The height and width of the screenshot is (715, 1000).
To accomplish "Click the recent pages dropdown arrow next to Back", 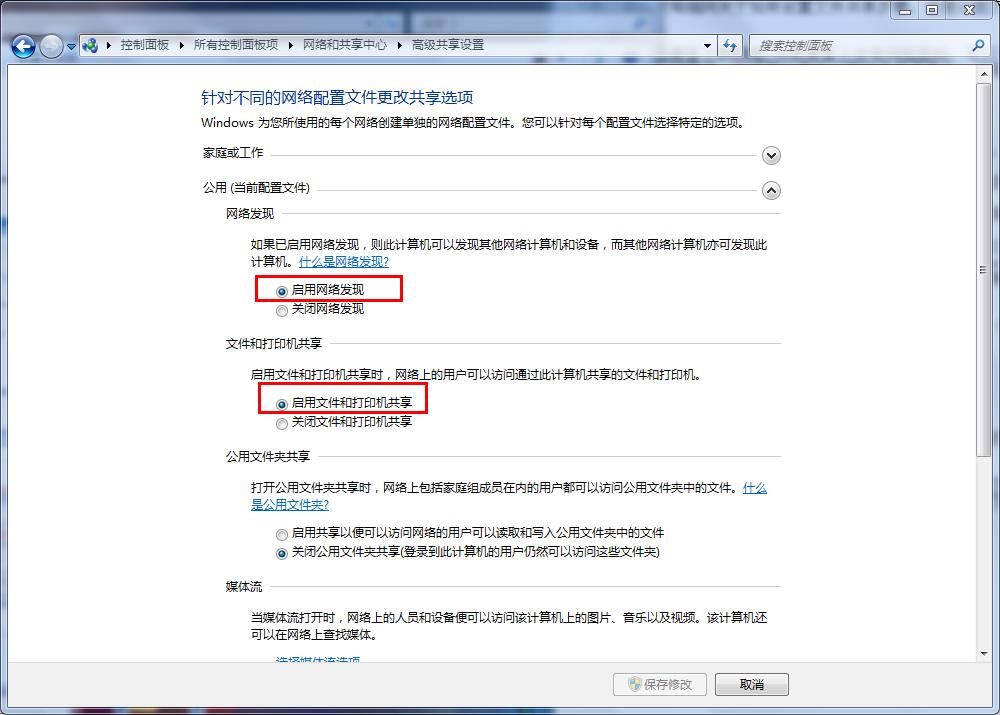I will [x=70, y=46].
